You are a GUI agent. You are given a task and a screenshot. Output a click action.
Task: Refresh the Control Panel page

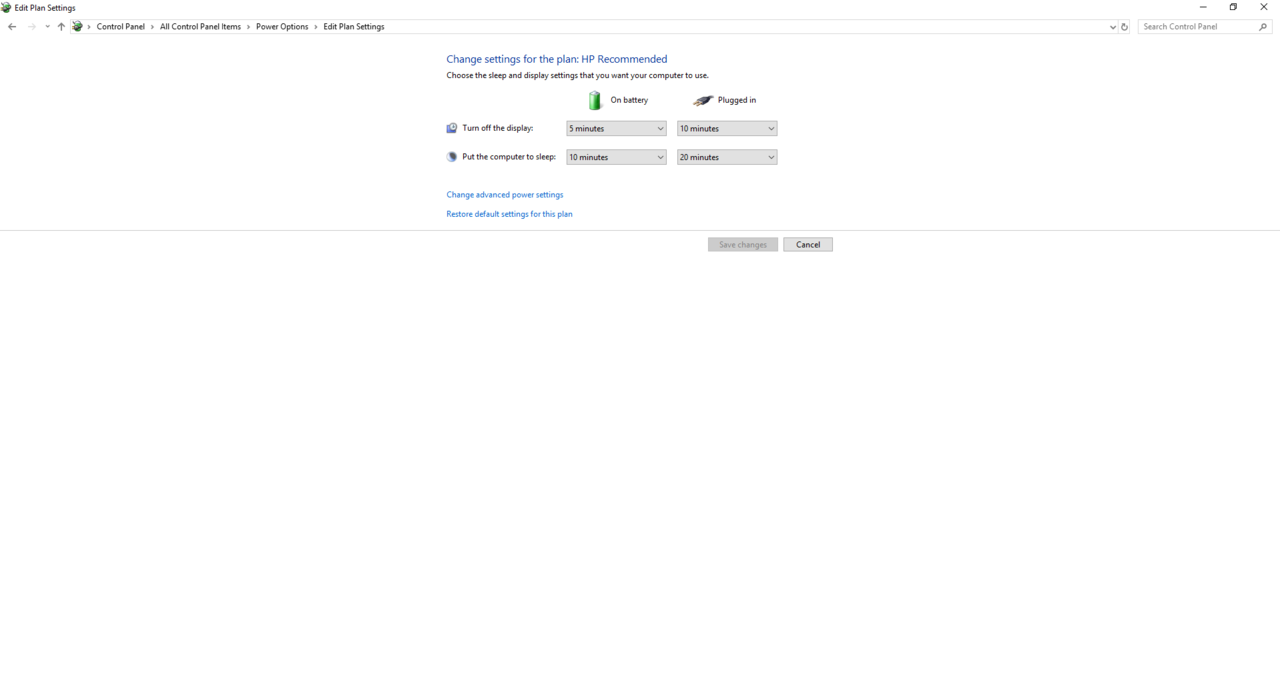(x=1124, y=27)
